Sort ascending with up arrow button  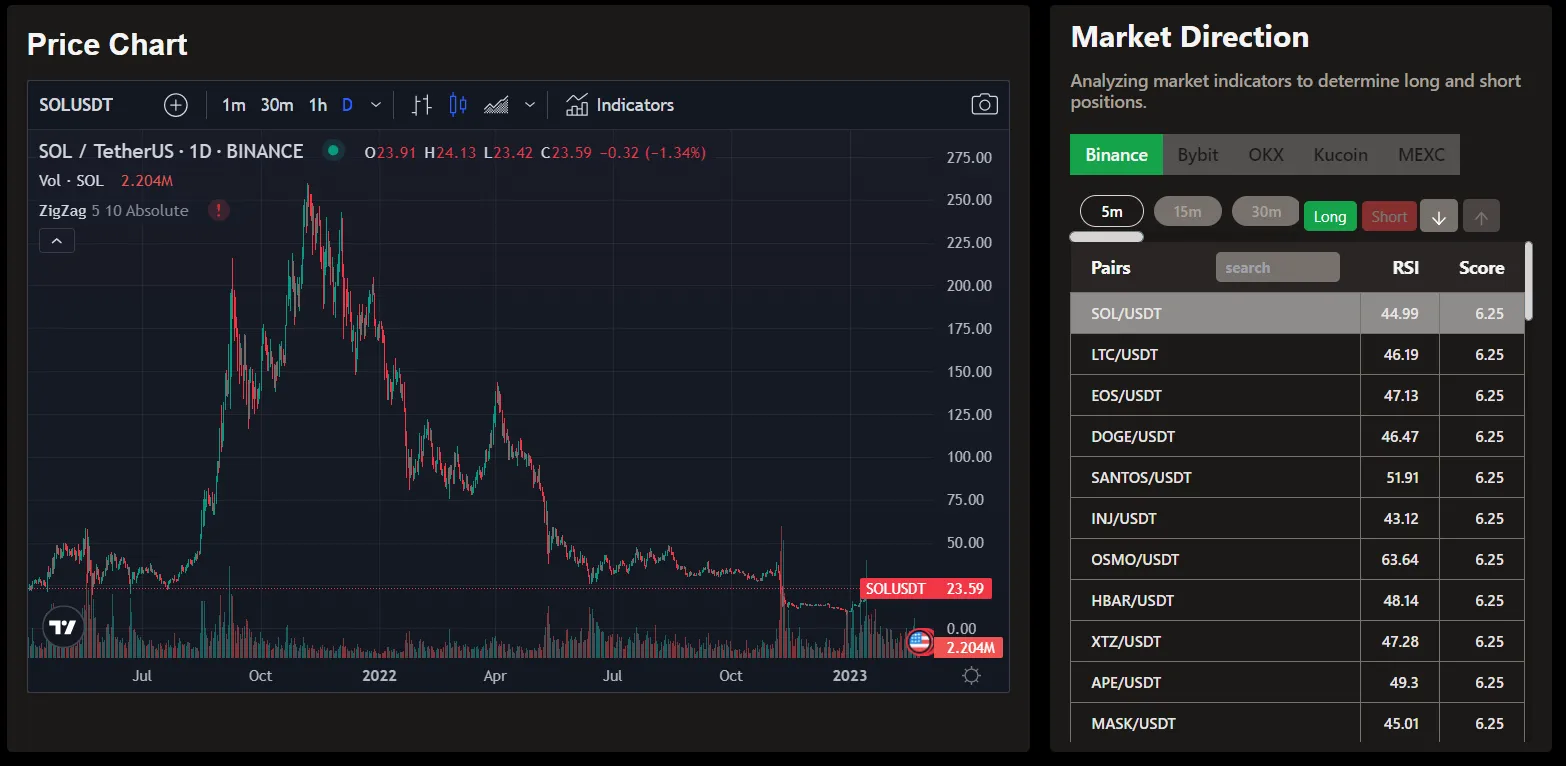pos(1481,217)
